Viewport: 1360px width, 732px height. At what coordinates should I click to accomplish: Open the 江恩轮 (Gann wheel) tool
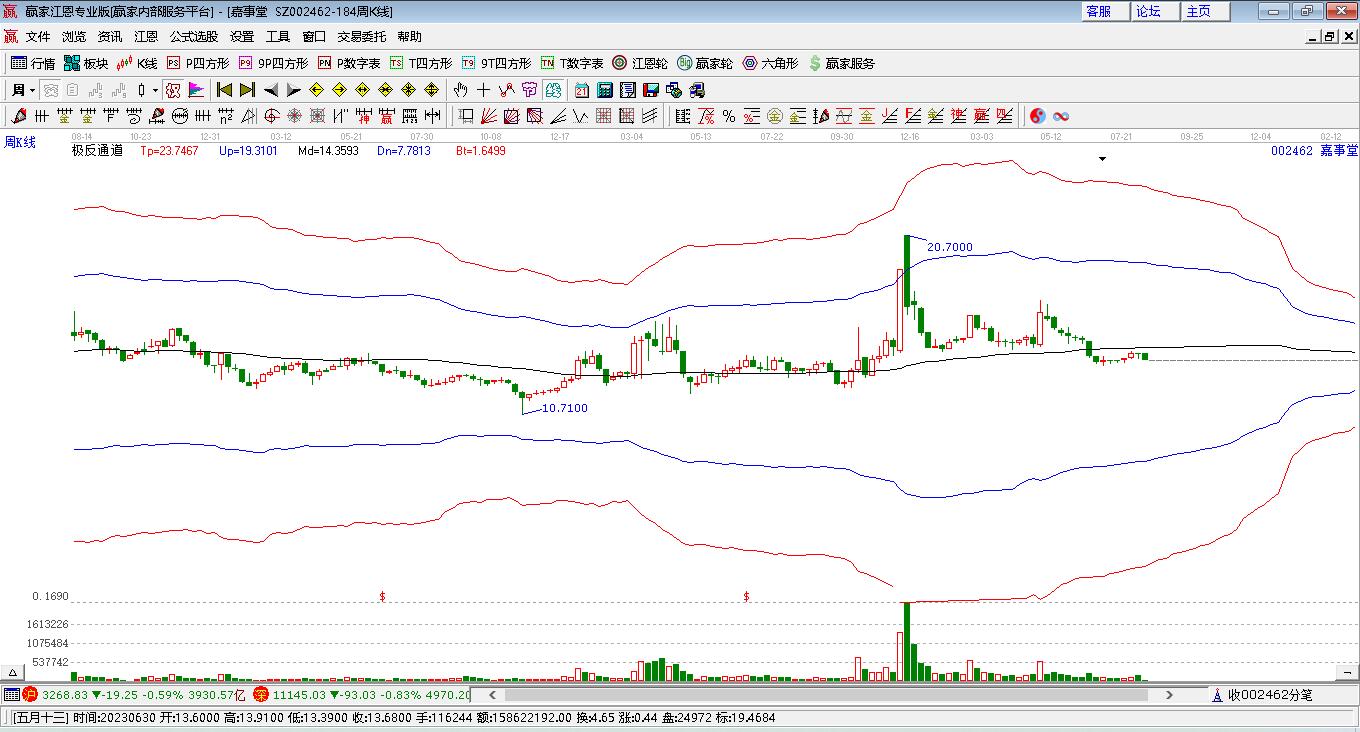tap(640, 63)
